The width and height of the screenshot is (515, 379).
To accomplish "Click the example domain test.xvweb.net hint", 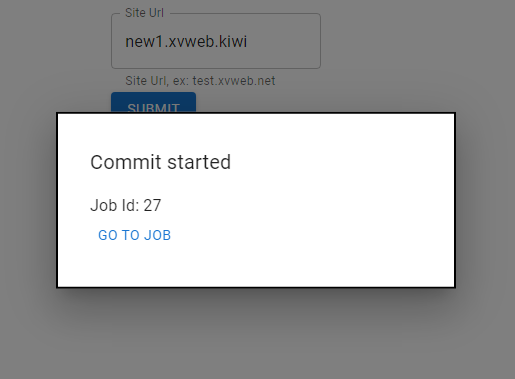I will pyautogui.click(x=234, y=81).
